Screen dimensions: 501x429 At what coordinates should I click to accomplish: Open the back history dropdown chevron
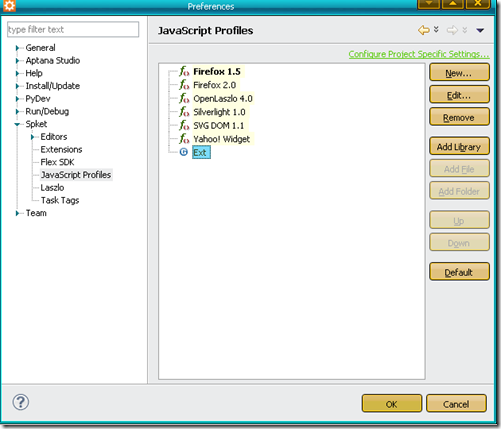pyautogui.click(x=436, y=30)
